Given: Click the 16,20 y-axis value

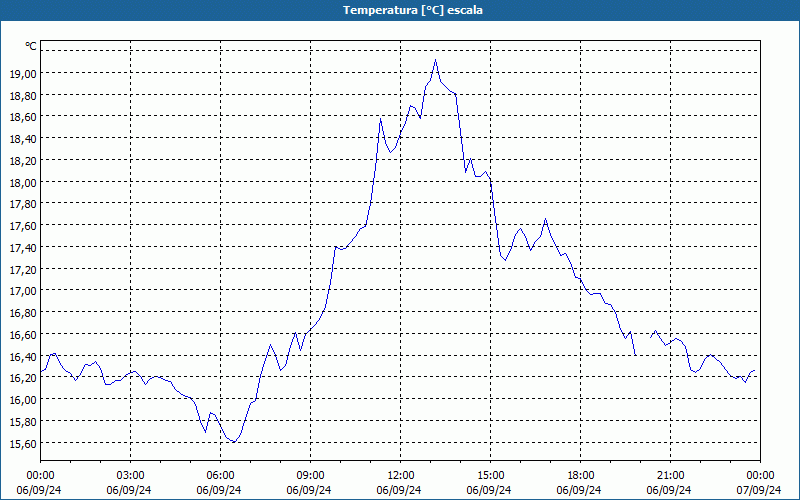Looking at the screenshot, I should (x=23, y=378).
